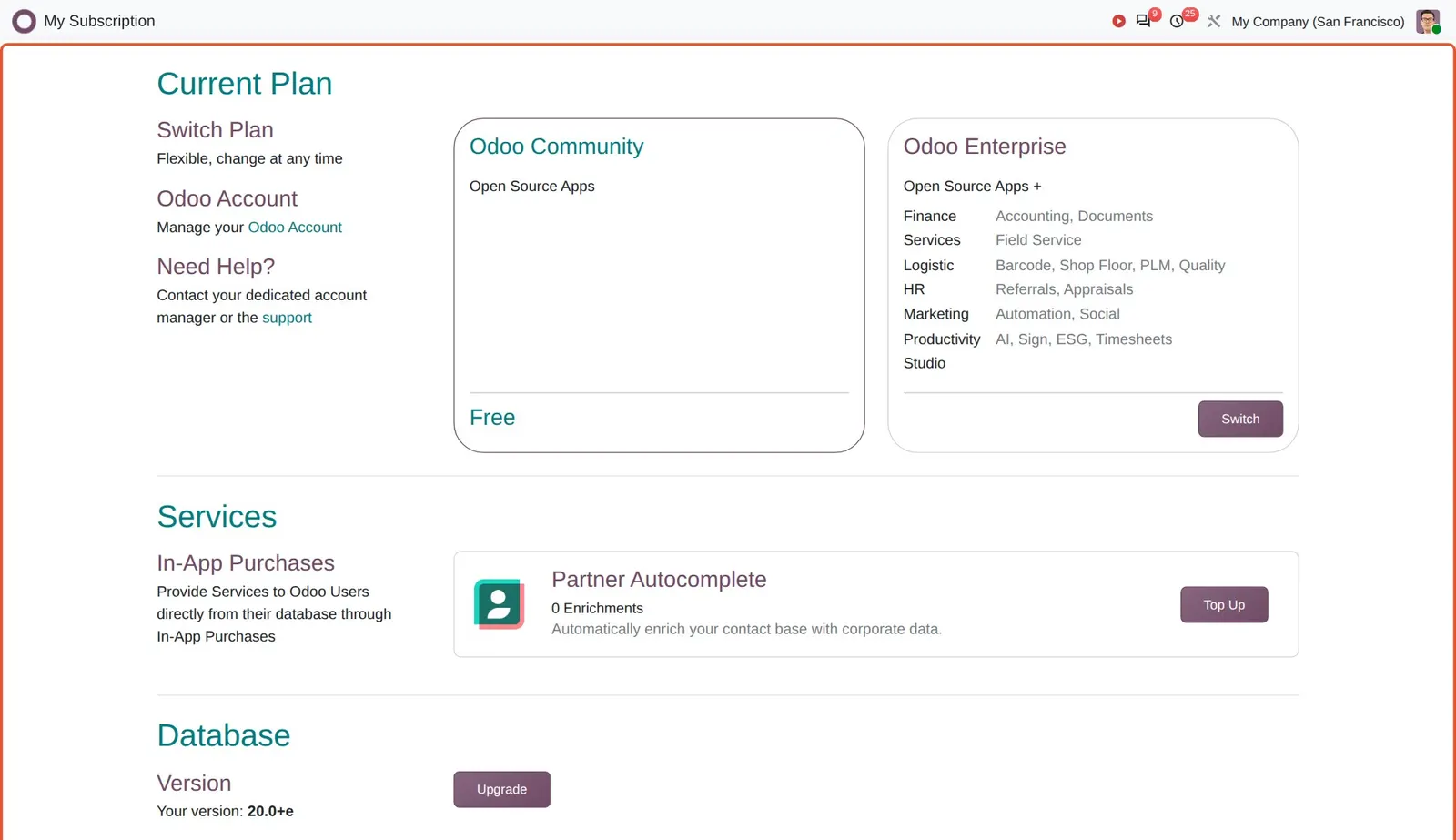
Task: Click the Switch Plan heading
Action: (215, 130)
